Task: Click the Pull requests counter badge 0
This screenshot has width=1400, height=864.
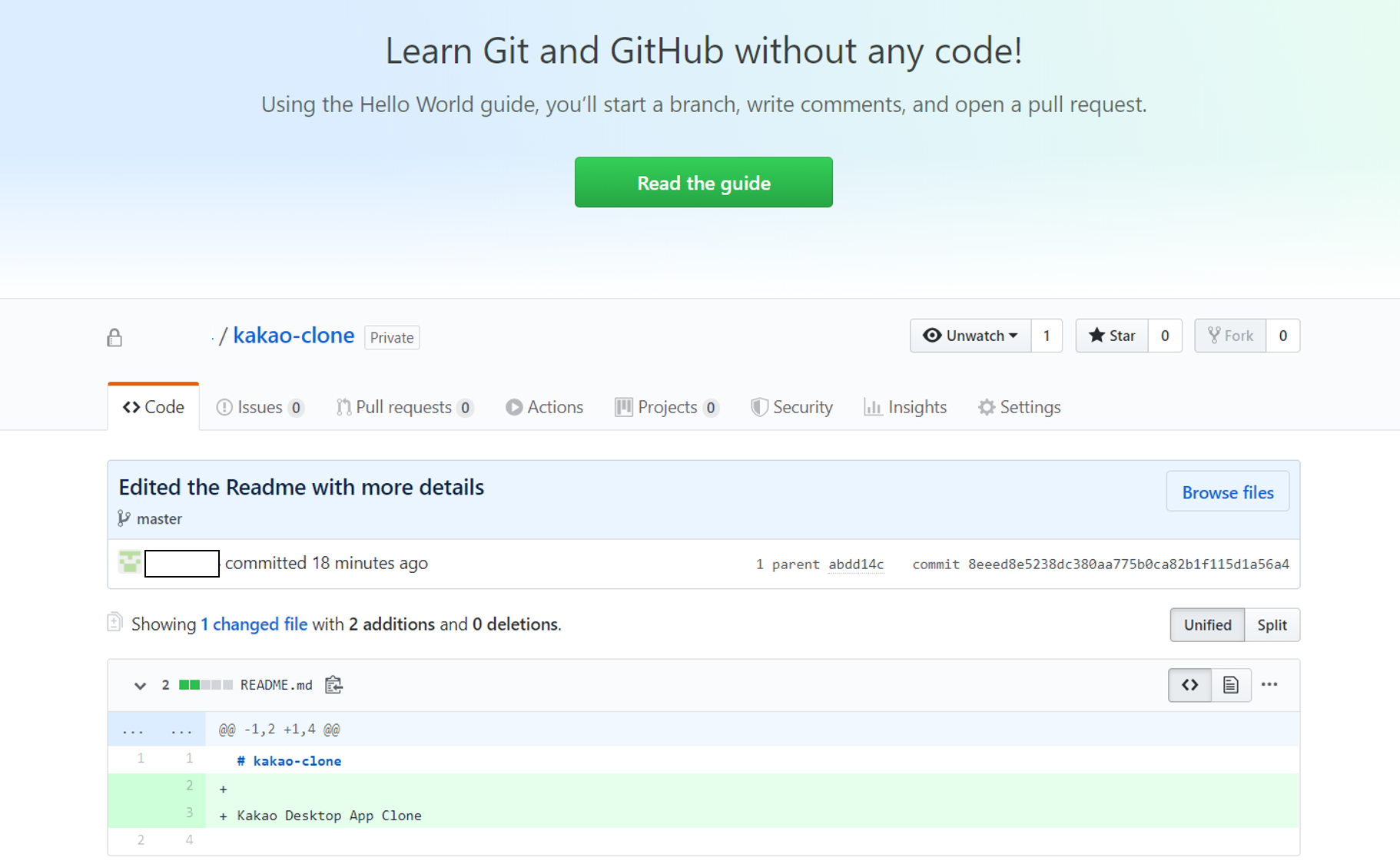Action: [x=465, y=408]
